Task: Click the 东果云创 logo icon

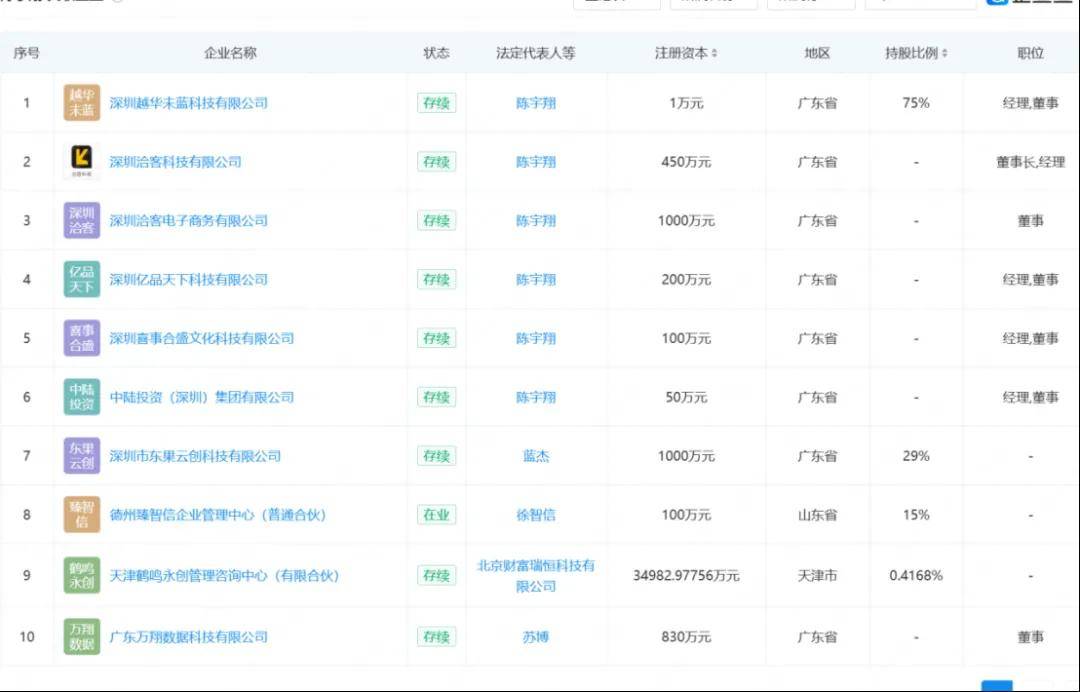Action: [x=81, y=455]
